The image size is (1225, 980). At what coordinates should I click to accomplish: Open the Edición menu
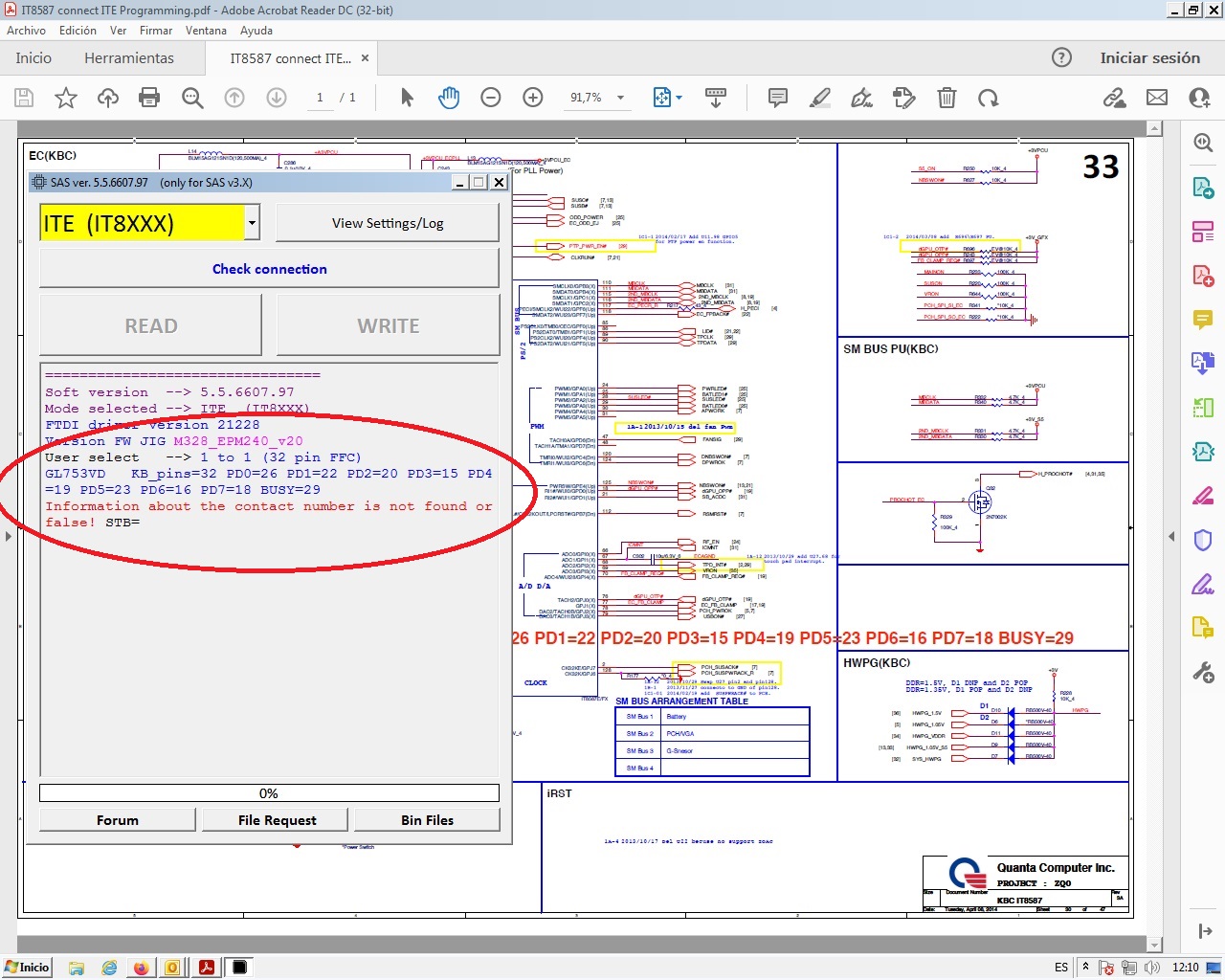[x=78, y=31]
